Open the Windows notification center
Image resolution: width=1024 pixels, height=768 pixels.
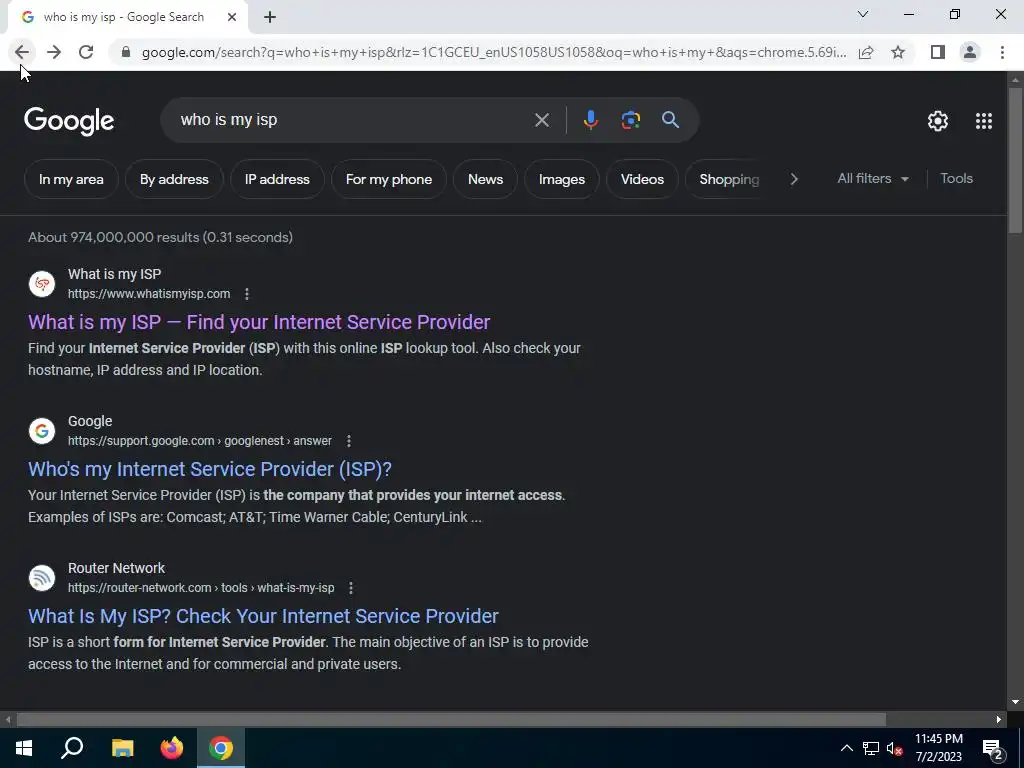click(992, 748)
